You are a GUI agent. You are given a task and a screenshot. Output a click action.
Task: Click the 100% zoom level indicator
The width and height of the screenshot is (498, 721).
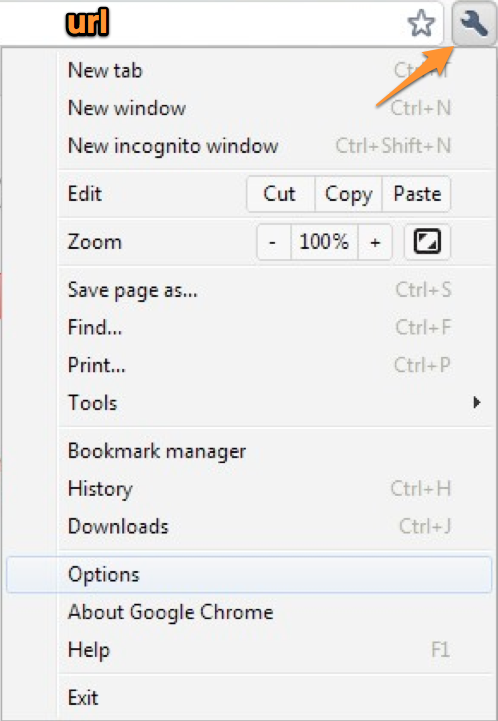[x=324, y=242]
